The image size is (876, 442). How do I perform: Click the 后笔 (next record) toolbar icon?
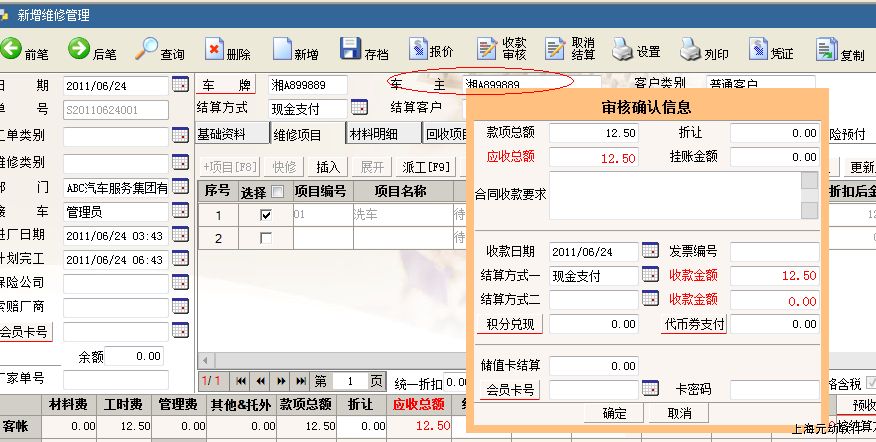point(79,48)
